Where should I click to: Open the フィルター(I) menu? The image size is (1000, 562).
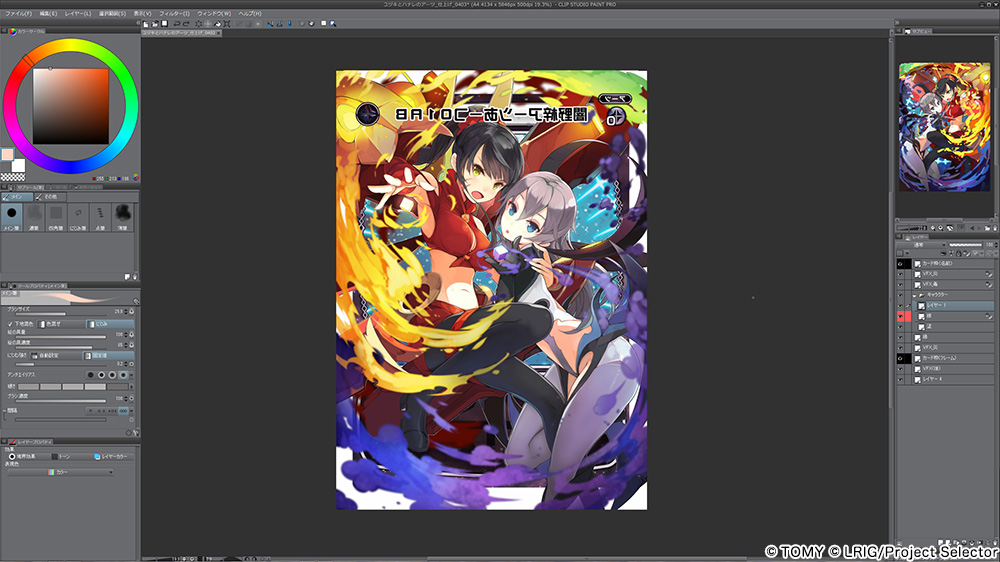174,13
